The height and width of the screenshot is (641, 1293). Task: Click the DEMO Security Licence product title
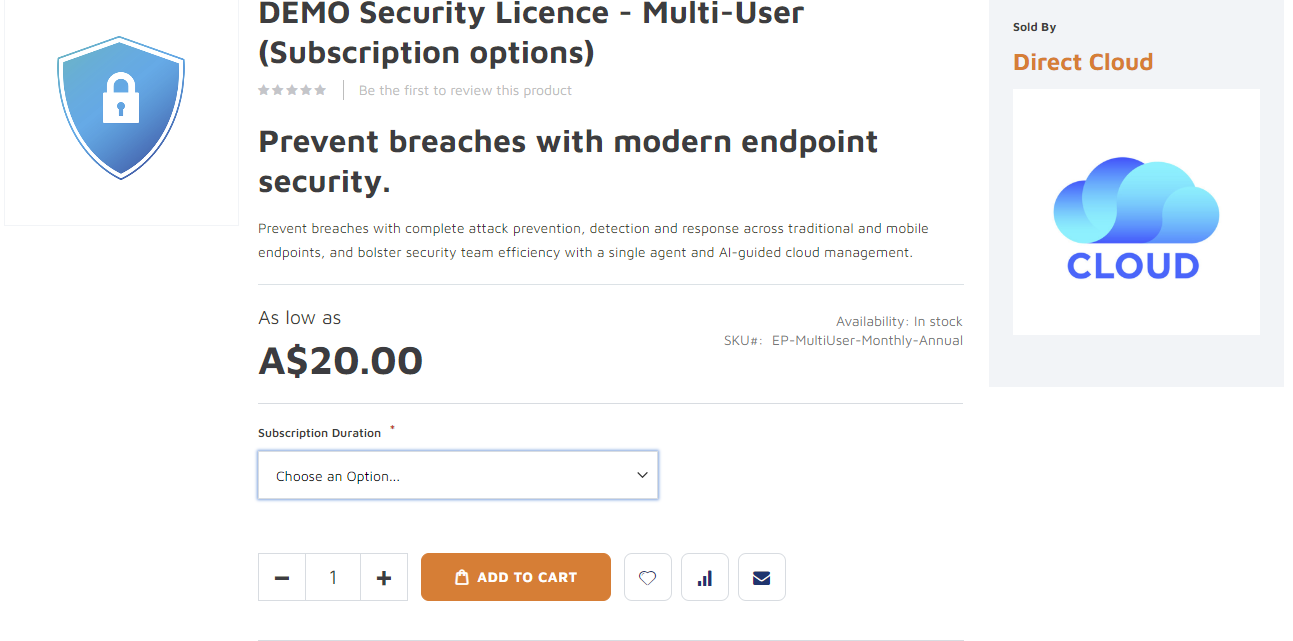point(531,33)
